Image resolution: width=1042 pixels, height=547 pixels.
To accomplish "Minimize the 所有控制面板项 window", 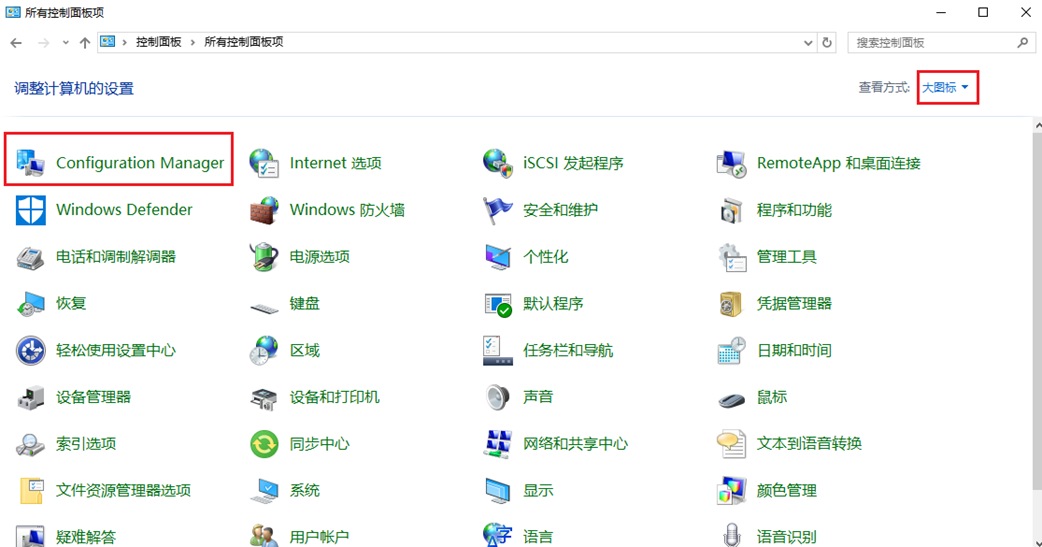I will pos(941,13).
